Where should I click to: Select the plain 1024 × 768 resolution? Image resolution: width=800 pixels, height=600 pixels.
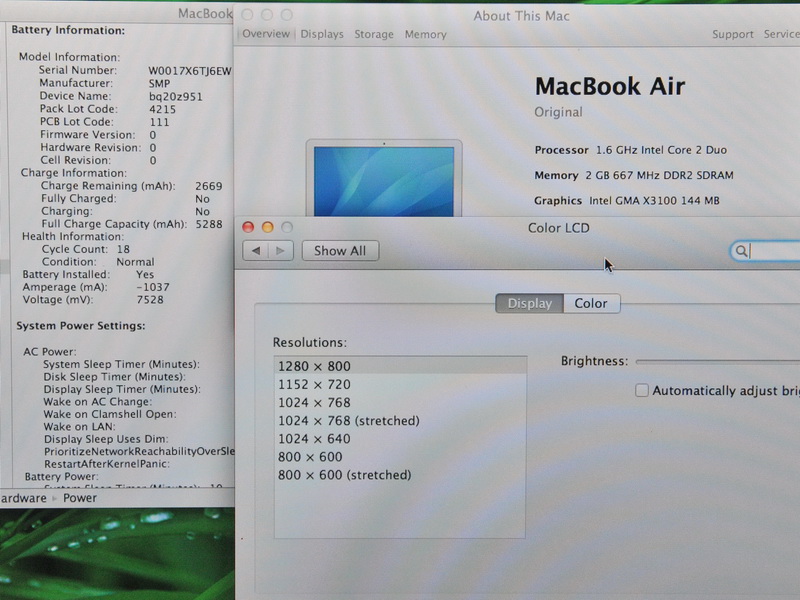click(x=401, y=403)
